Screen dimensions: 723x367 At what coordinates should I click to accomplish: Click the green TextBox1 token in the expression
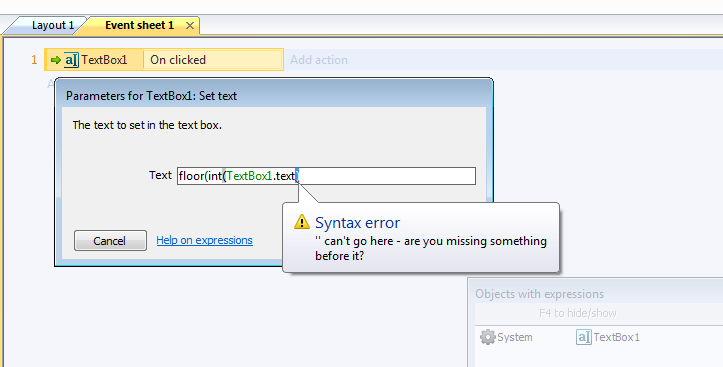tap(249, 176)
